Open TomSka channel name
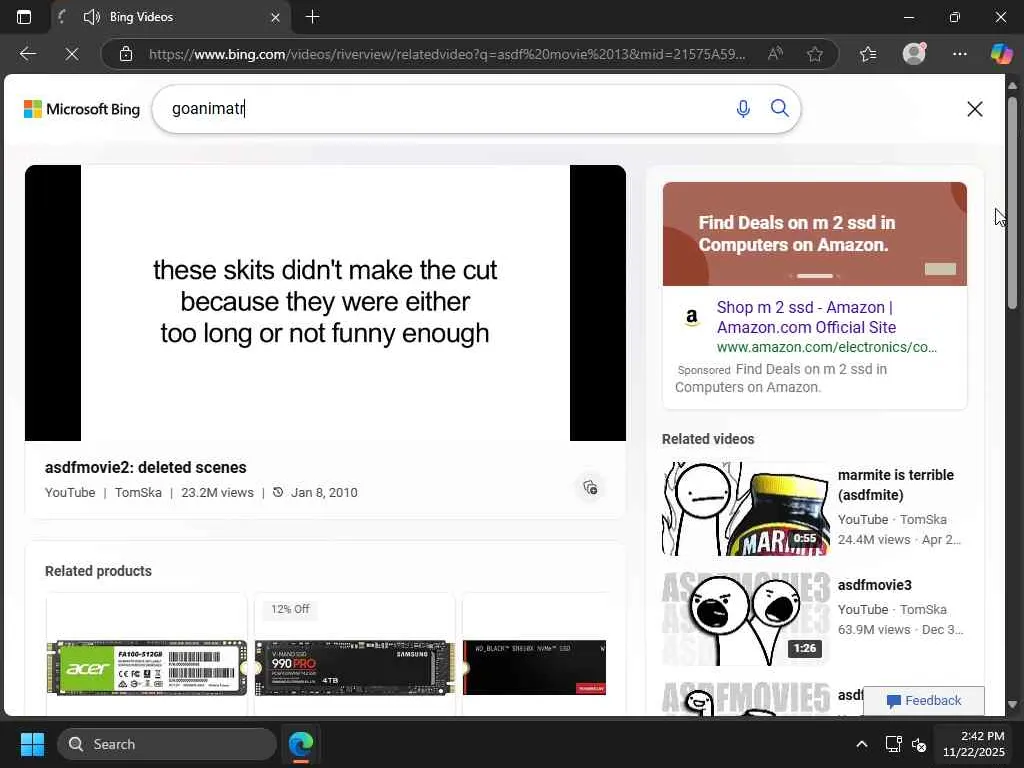This screenshot has height=768, width=1024. 138,492
